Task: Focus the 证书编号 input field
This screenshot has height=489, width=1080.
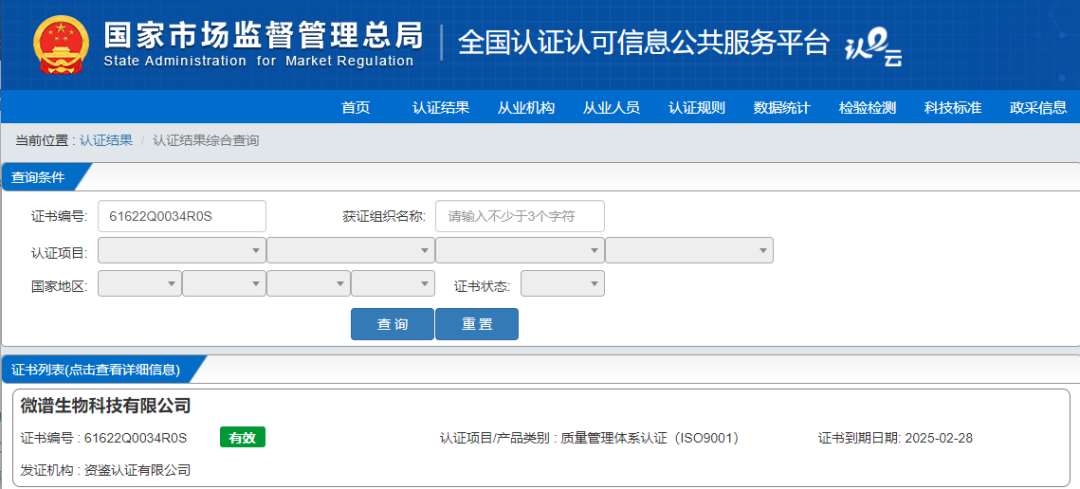Action: (x=182, y=216)
